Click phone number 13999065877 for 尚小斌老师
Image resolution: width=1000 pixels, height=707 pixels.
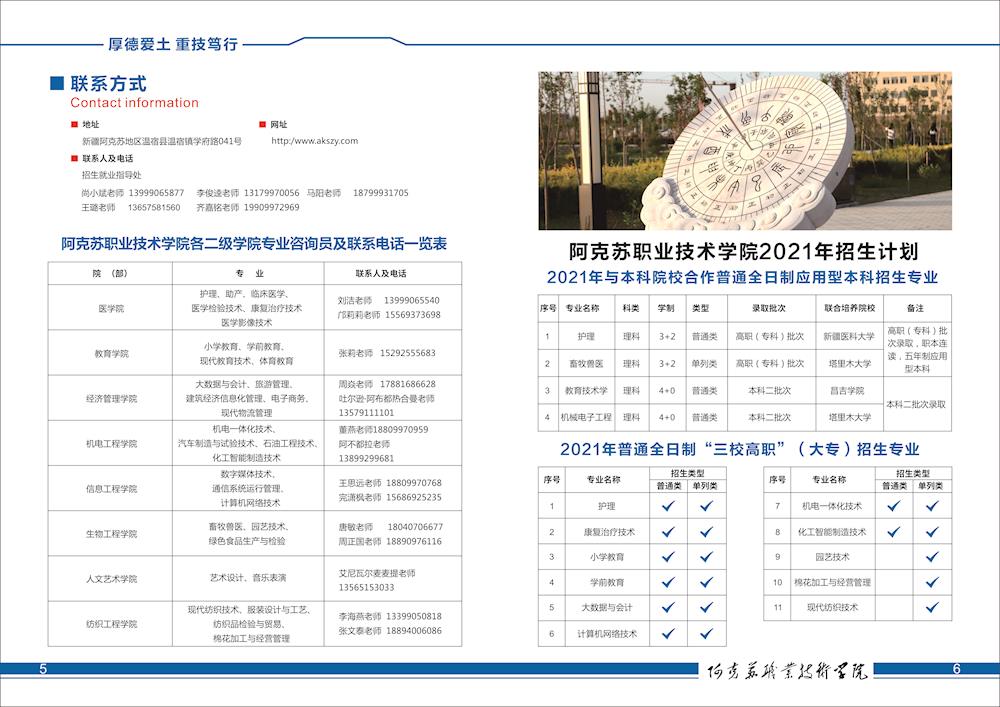pos(158,192)
